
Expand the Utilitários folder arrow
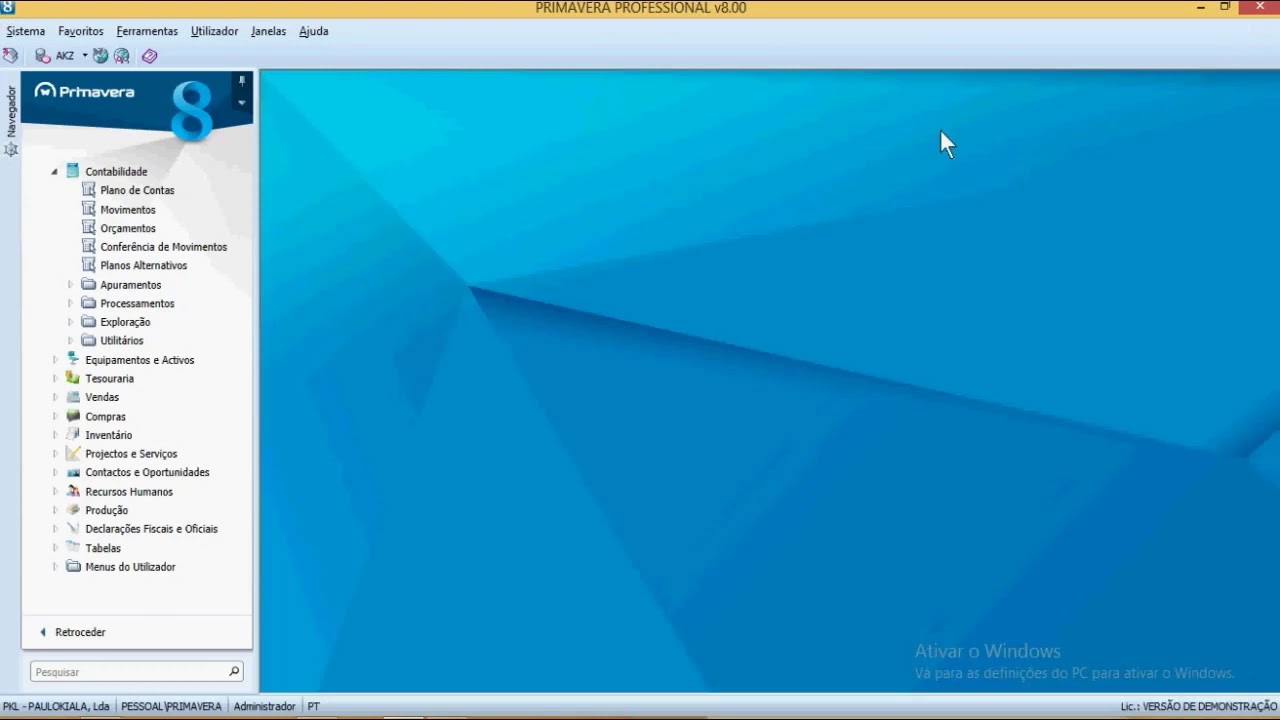coord(71,341)
